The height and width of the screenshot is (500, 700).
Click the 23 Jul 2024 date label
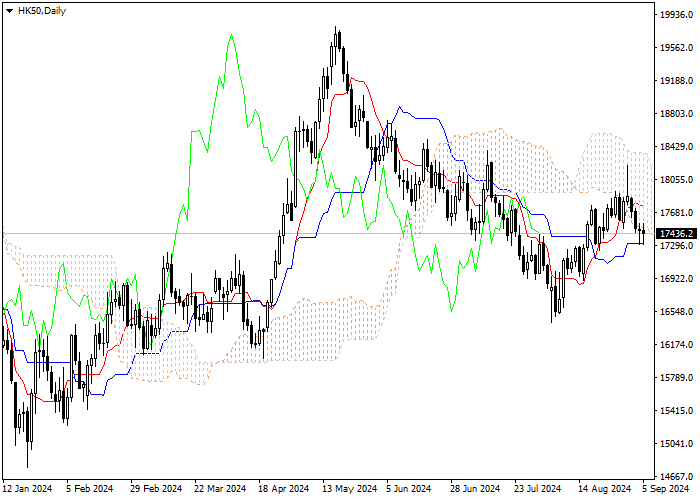pyautogui.click(x=538, y=489)
